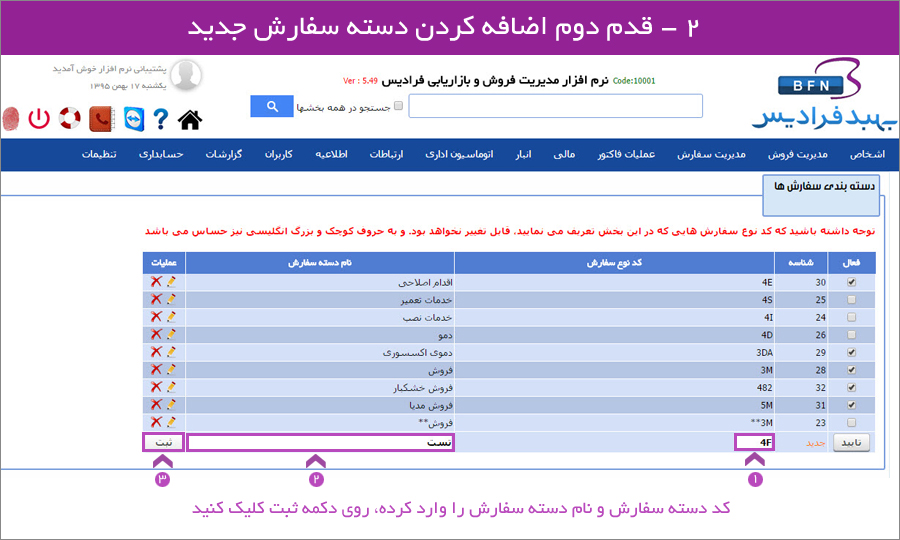Click the Behbod Faradis BFN logo
This screenshot has height=540, width=900.
[824, 94]
